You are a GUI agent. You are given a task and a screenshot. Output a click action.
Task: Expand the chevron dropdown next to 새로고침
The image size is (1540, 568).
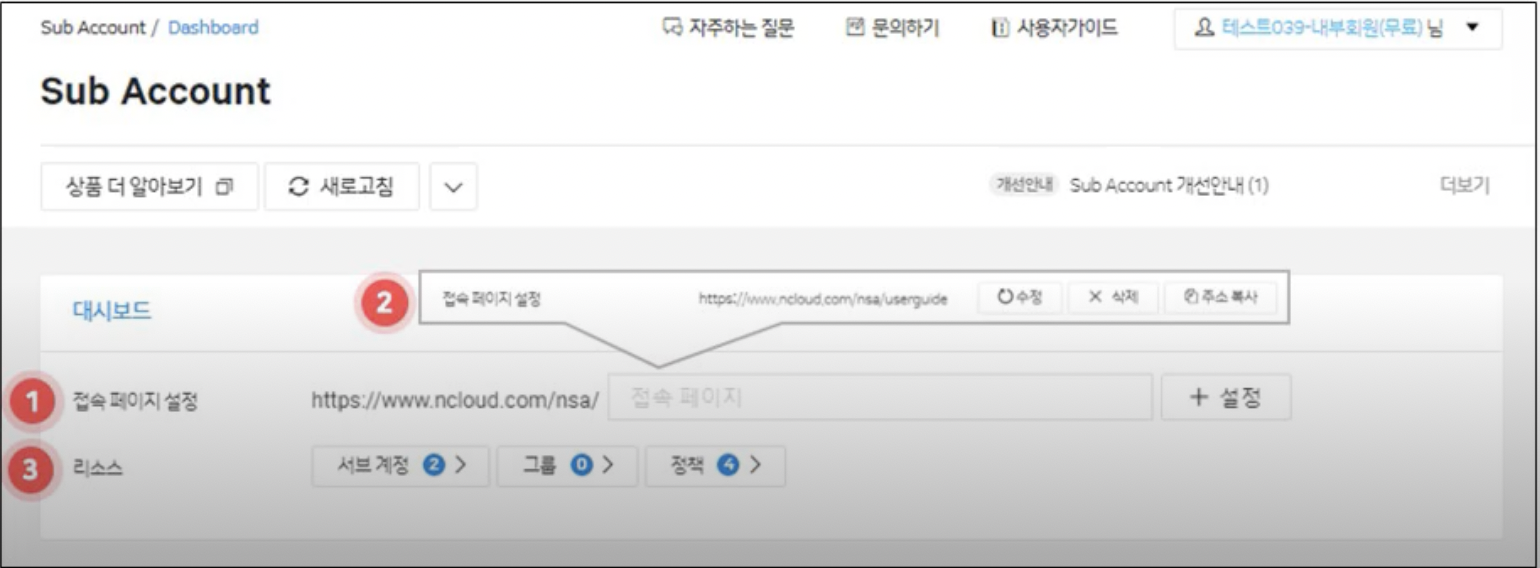pyautogui.click(x=453, y=187)
